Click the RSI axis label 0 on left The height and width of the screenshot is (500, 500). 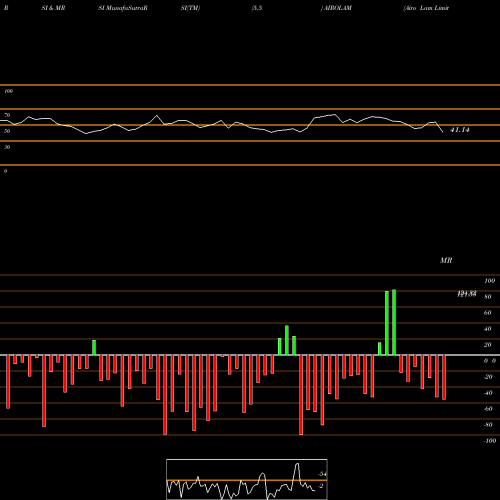coord(5,171)
